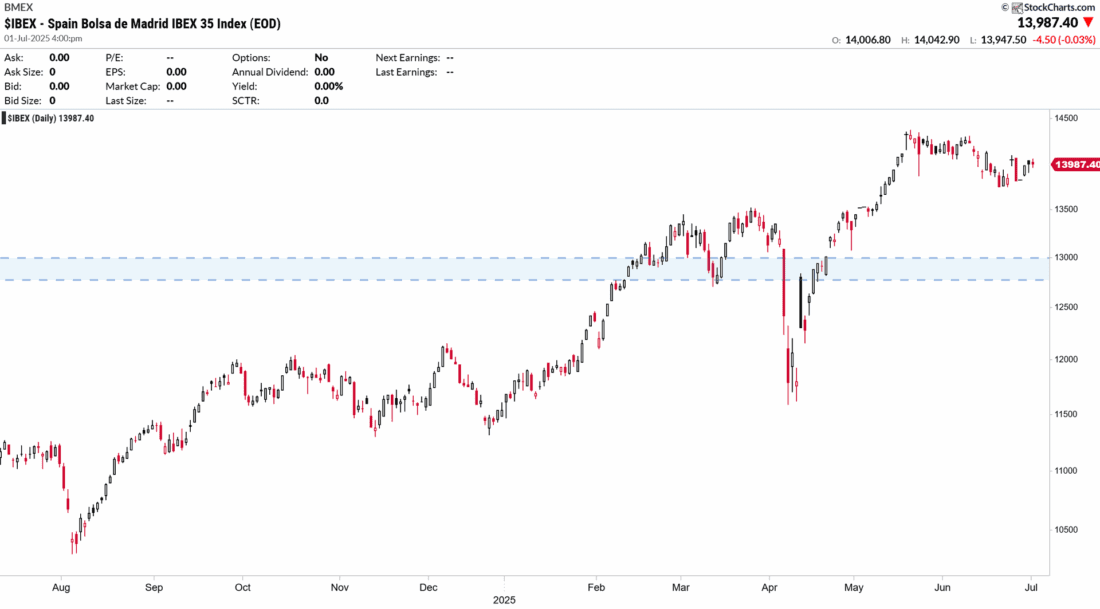The image size is (1100, 609).
Task: Click the Last Earnings label
Action: coord(406,72)
